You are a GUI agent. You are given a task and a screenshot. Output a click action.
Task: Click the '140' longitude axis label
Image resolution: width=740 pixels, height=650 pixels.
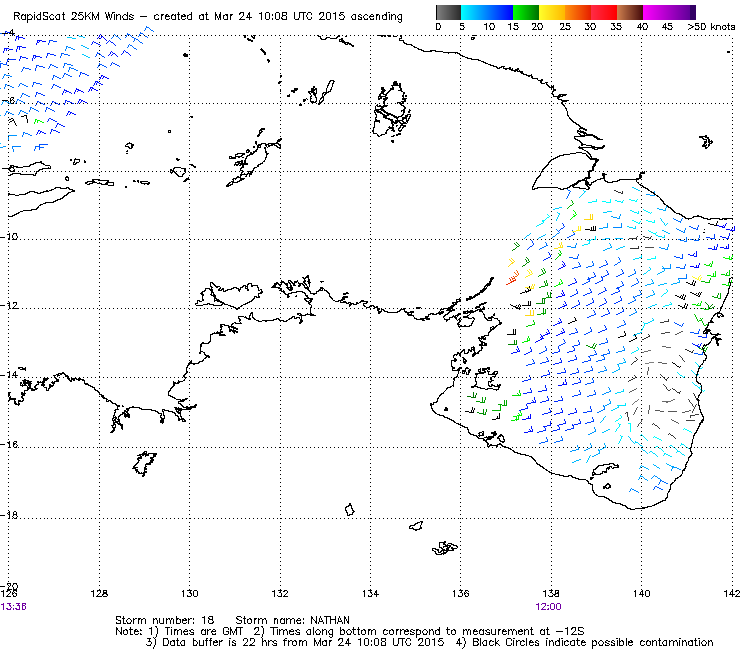click(641, 593)
